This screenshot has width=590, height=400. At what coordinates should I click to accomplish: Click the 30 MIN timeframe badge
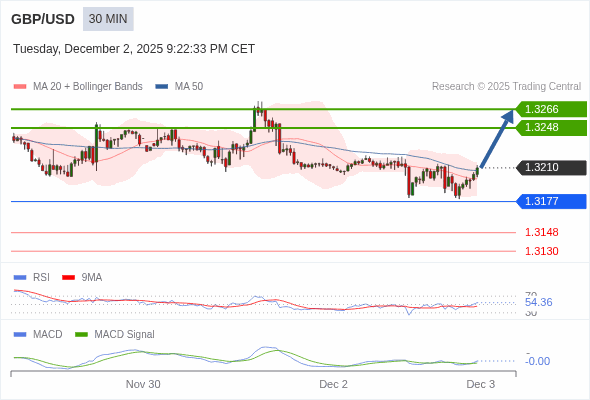point(108,19)
